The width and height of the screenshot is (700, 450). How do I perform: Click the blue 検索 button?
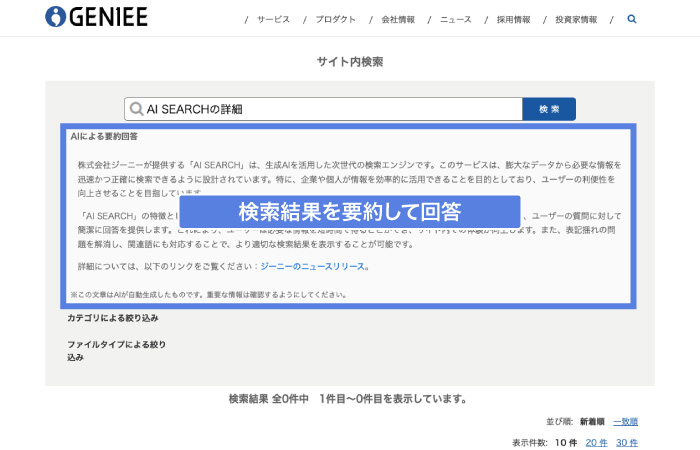549,109
